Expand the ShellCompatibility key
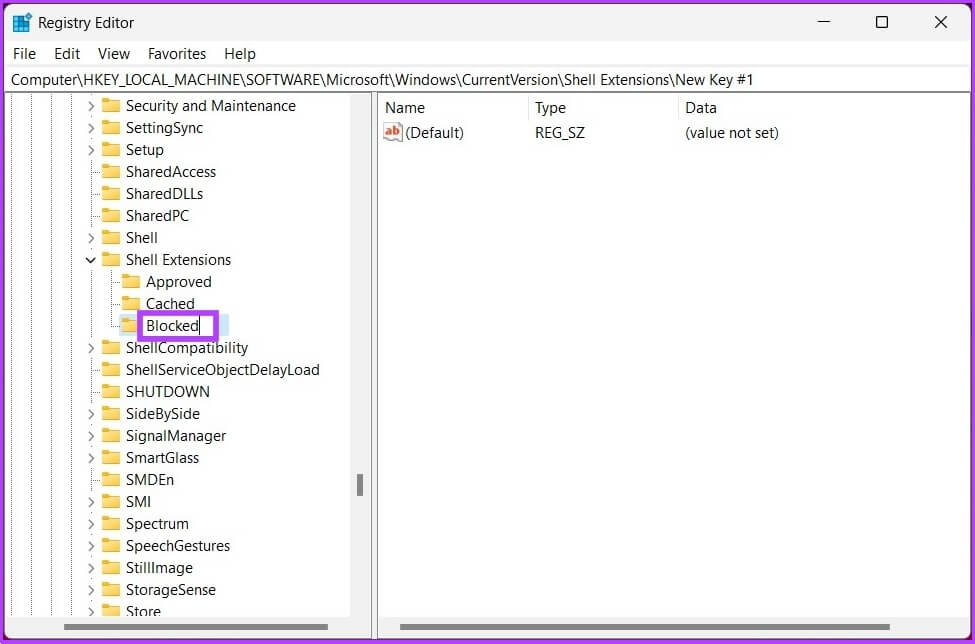Screen dimensions: 975x644 point(91,348)
